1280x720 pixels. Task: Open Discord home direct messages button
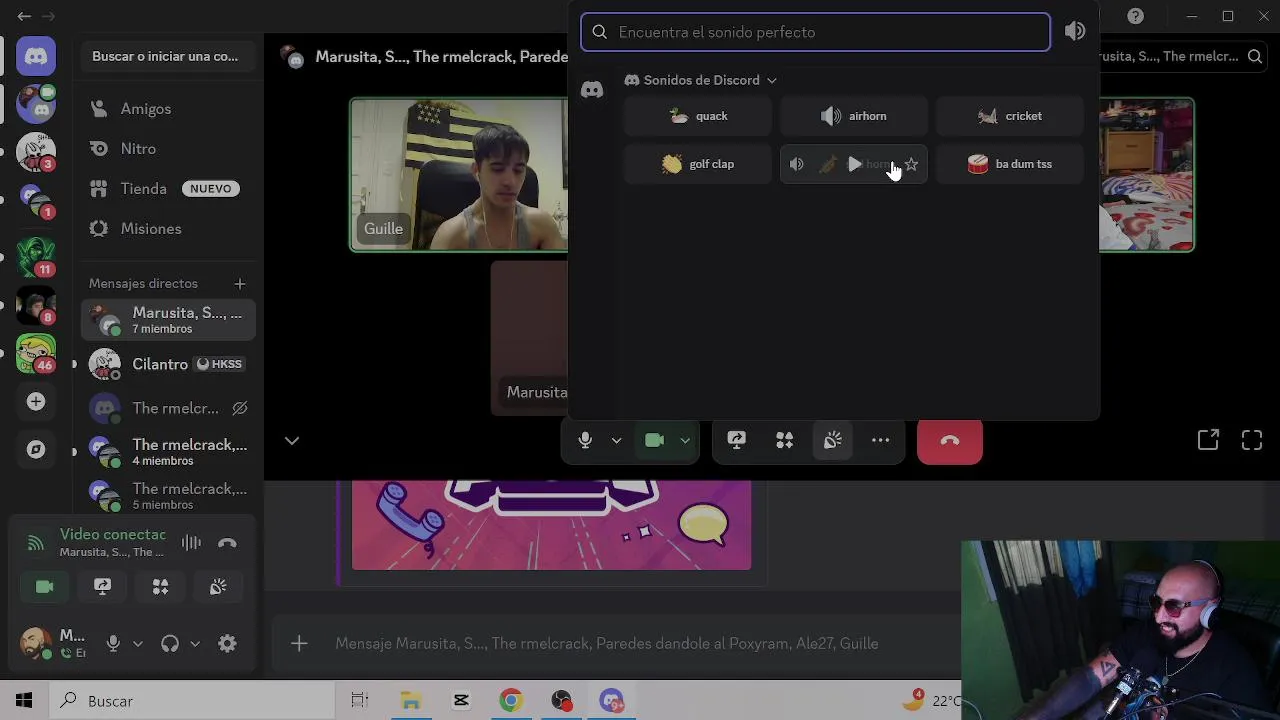36,56
